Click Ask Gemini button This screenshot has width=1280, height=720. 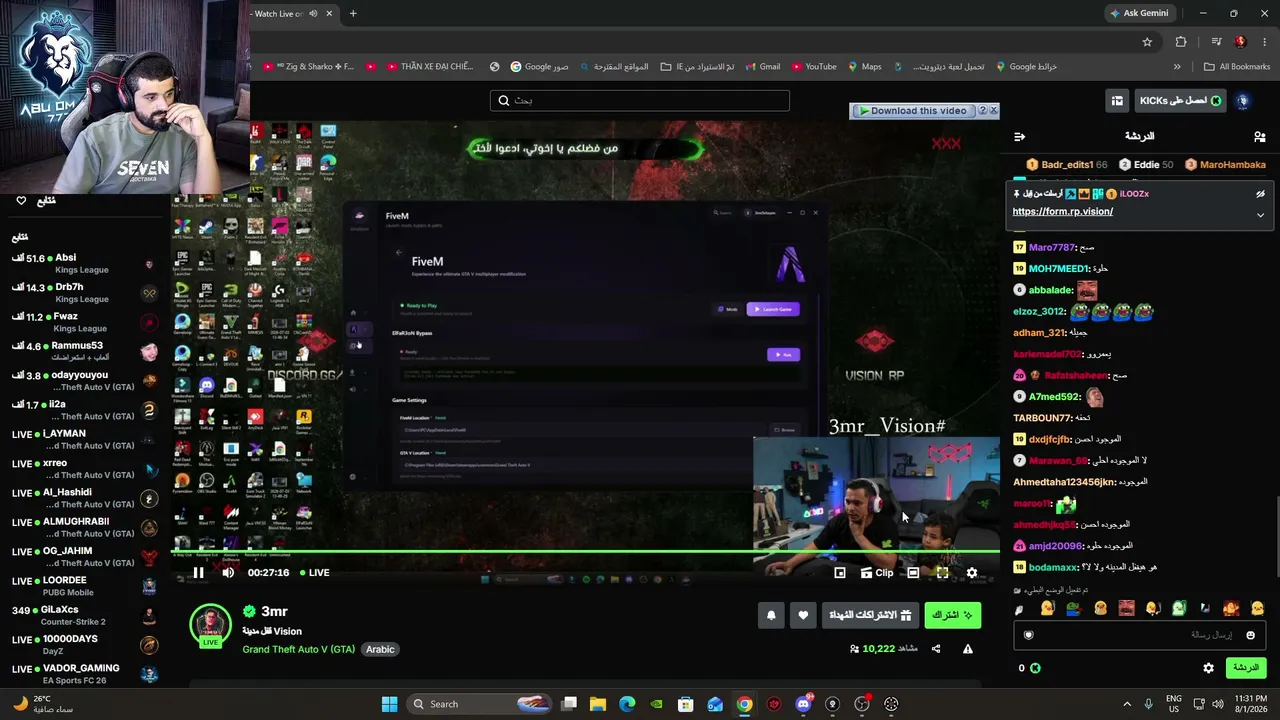coord(1139,13)
